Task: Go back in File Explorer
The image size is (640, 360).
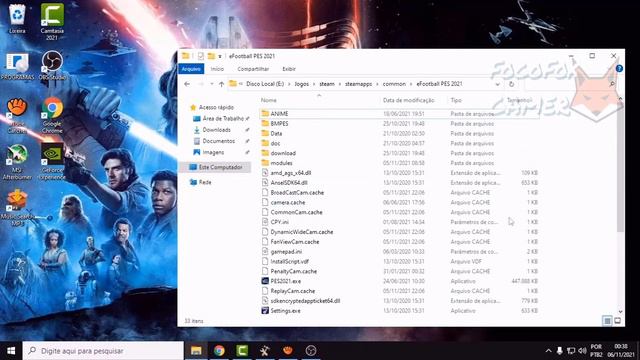Action: point(187,84)
